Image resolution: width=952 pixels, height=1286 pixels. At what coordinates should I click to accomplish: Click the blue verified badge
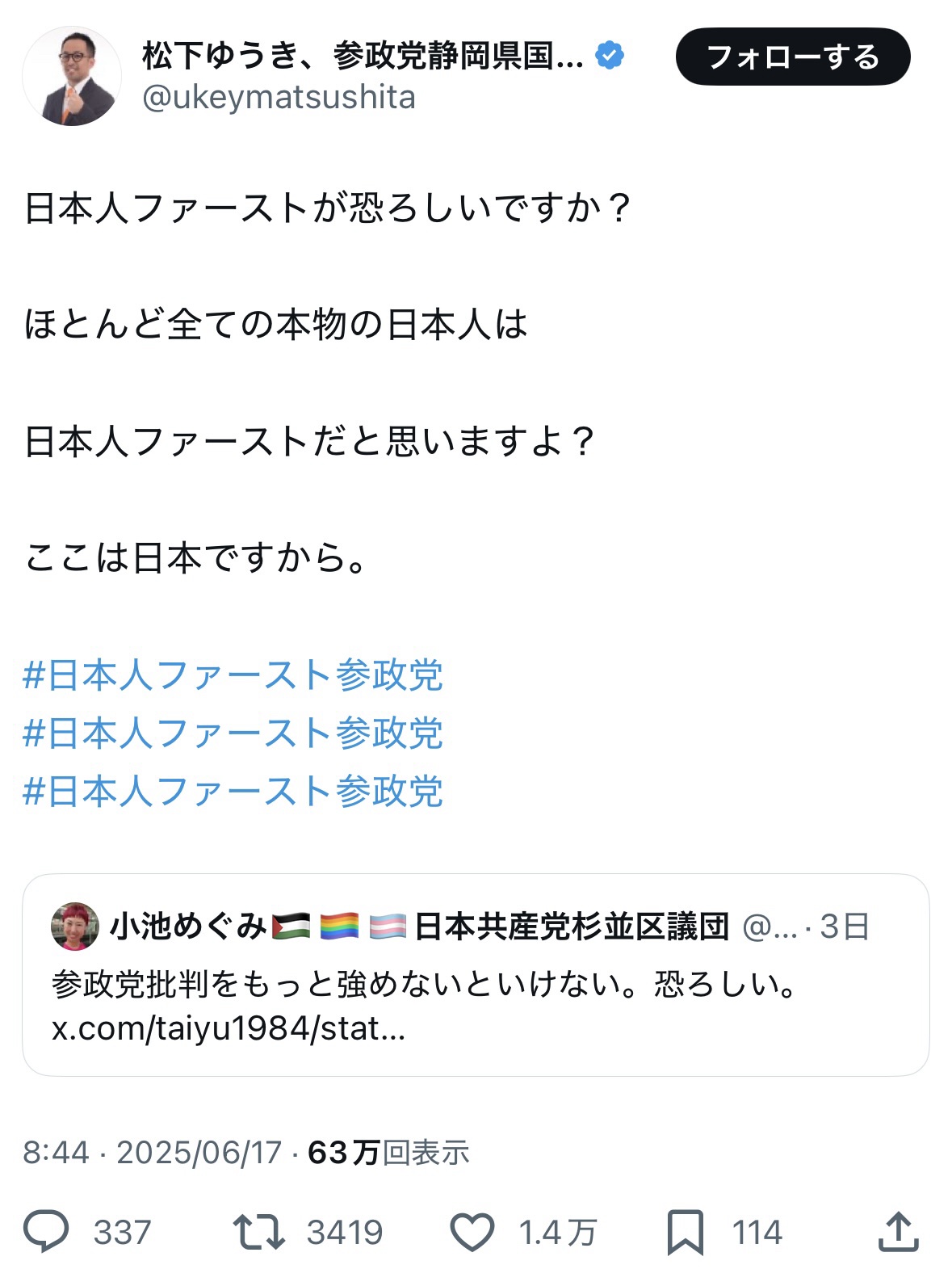pos(610,56)
